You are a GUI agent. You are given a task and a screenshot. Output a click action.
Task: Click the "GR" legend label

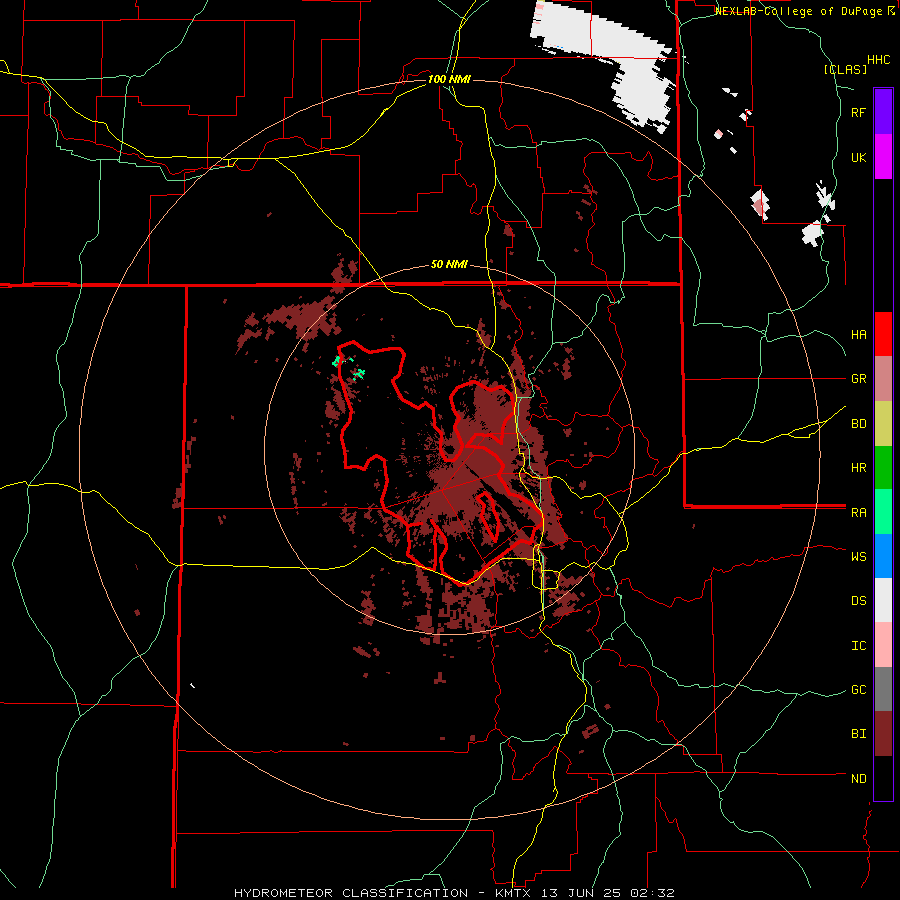click(858, 379)
